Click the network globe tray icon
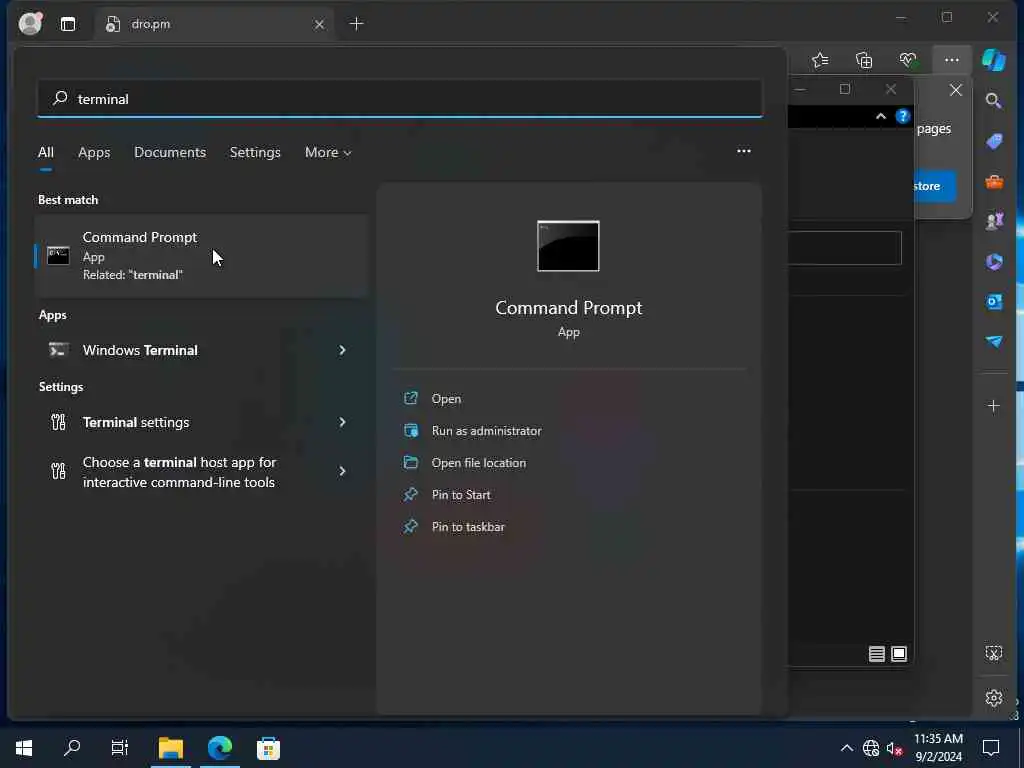The width and height of the screenshot is (1024, 768). (871, 748)
